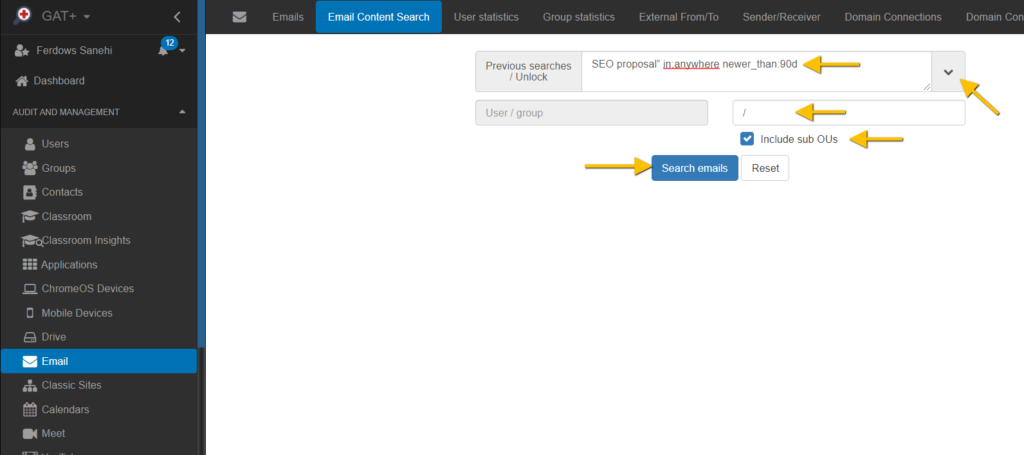1024x455 pixels.
Task: Open Dashboard from the sidebar
Action: pyautogui.click(x=59, y=81)
